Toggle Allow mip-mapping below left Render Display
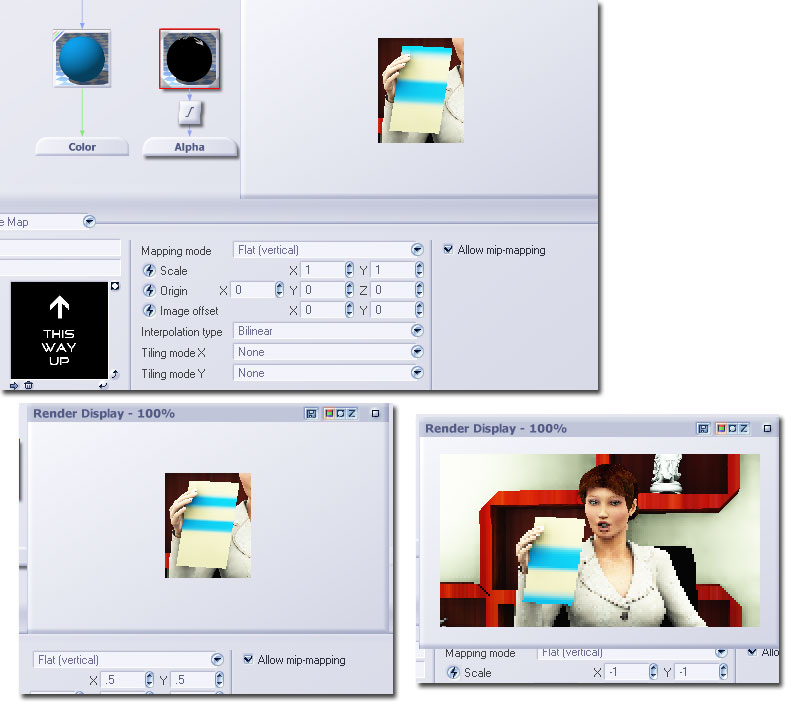The height and width of the screenshot is (706, 792). pyautogui.click(x=248, y=659)
